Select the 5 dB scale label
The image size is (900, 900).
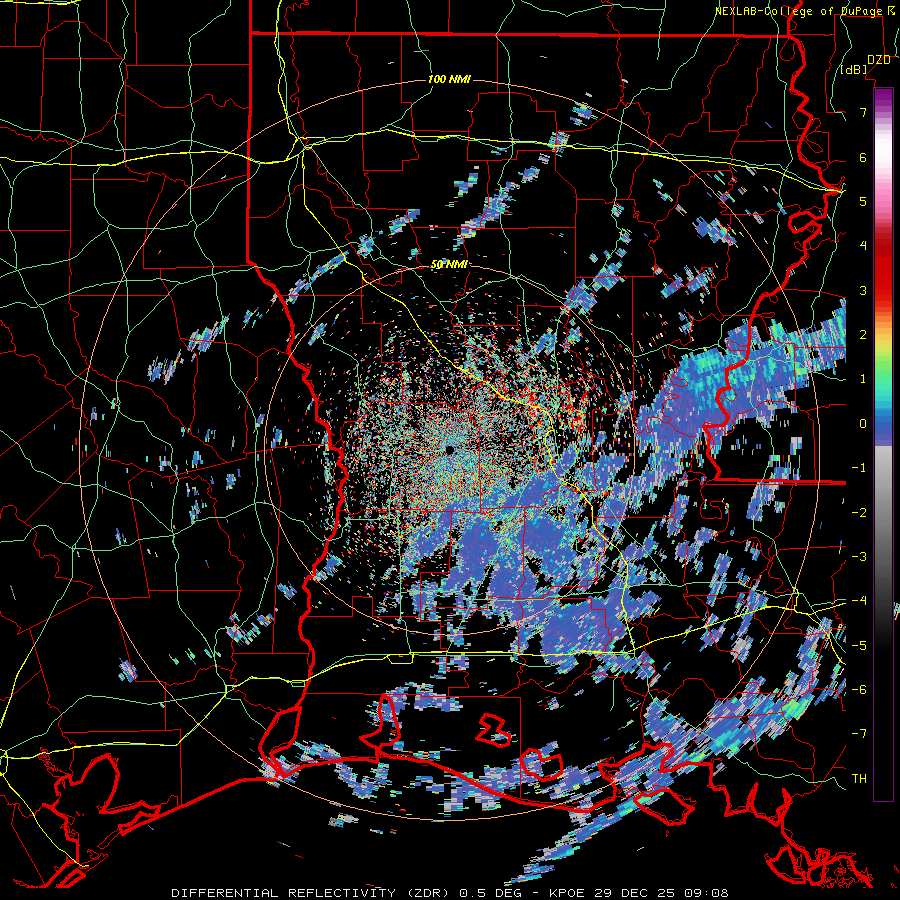pyautogui.click(x=863, y=201)
